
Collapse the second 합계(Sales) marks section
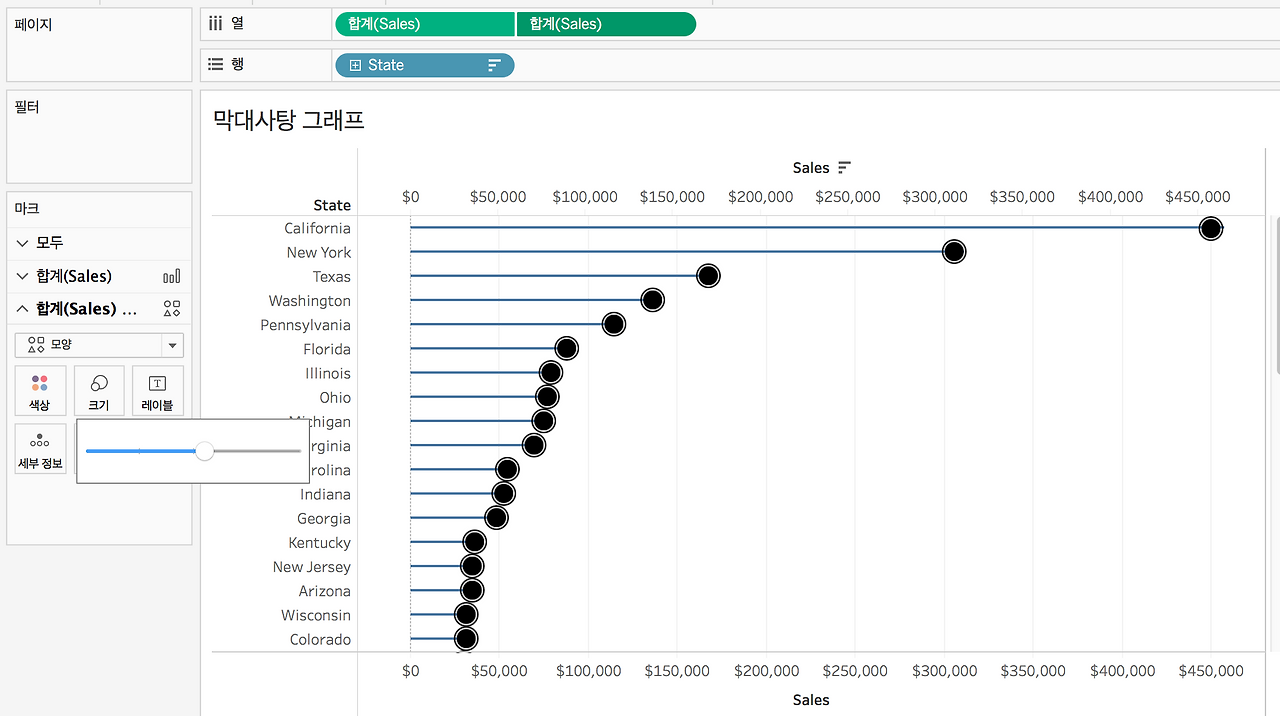tap(23, 309)
